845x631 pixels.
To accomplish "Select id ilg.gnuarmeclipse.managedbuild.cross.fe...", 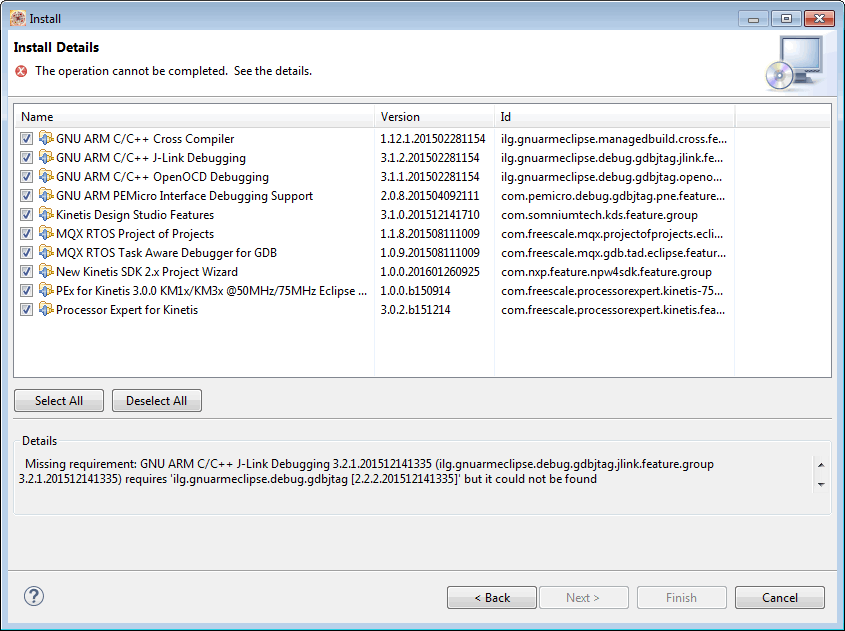I will coord(614,138).
